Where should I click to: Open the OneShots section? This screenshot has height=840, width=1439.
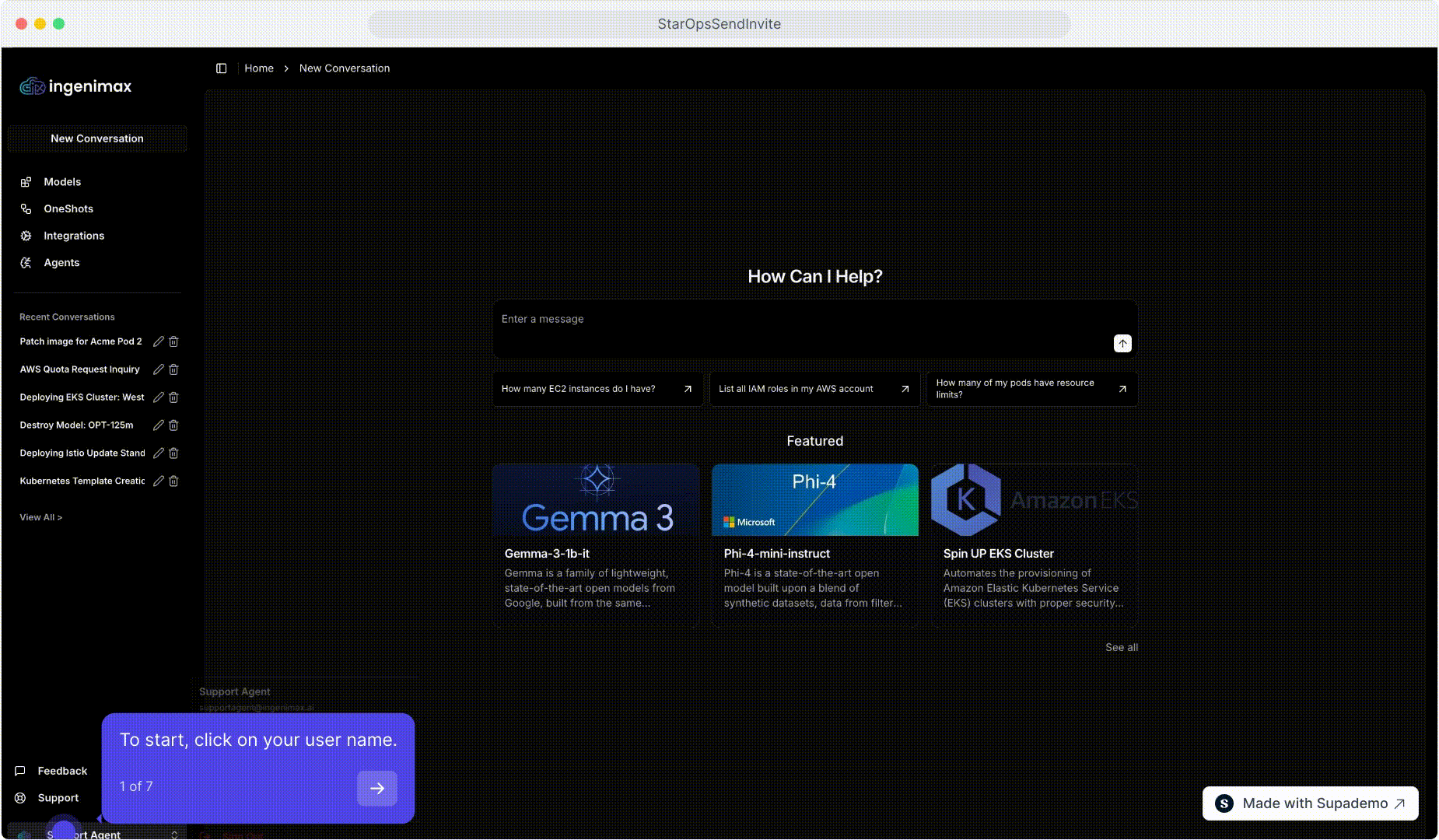point(68,209)
